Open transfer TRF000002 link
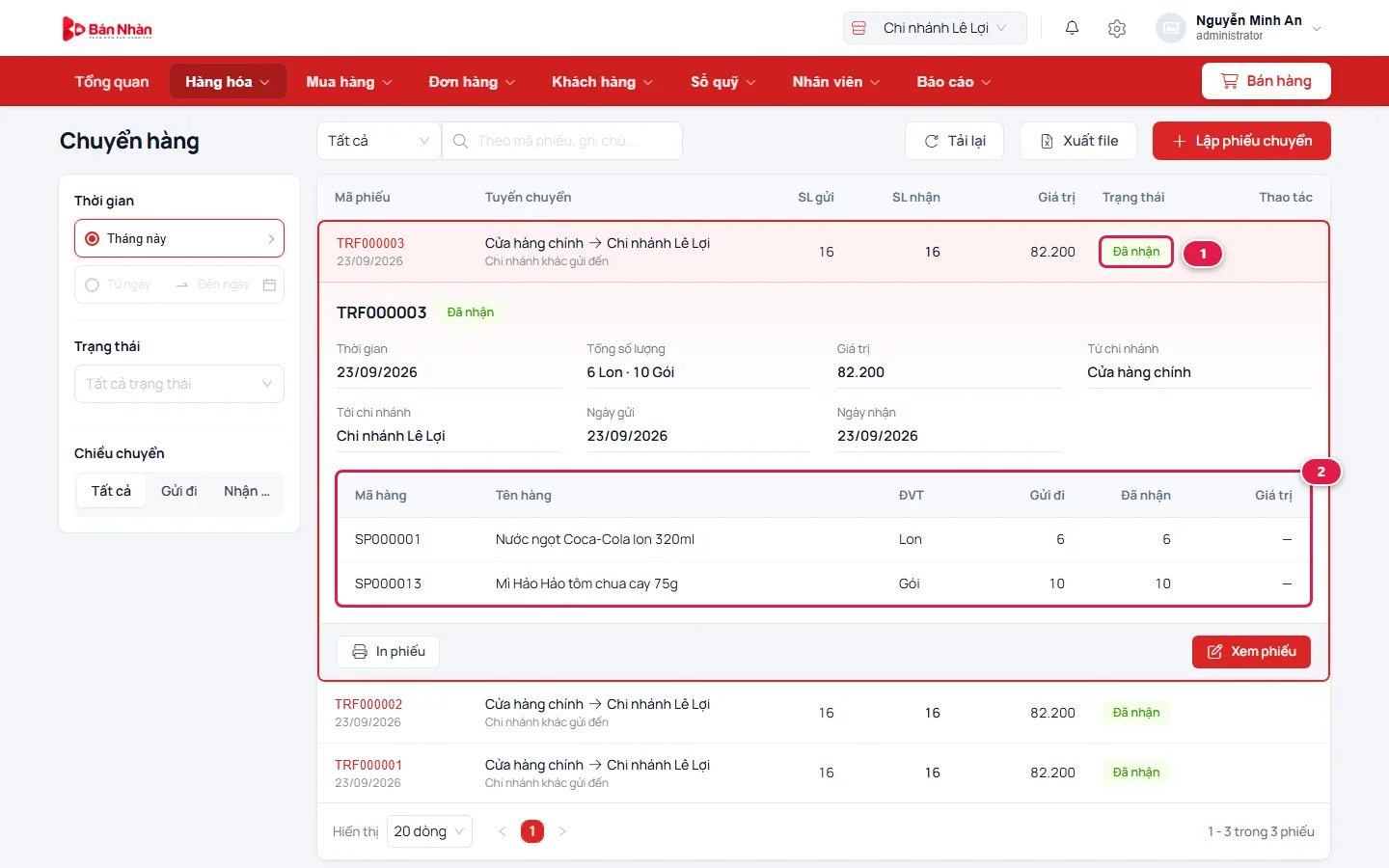1389x868 pixels. (x=368, y=704)
